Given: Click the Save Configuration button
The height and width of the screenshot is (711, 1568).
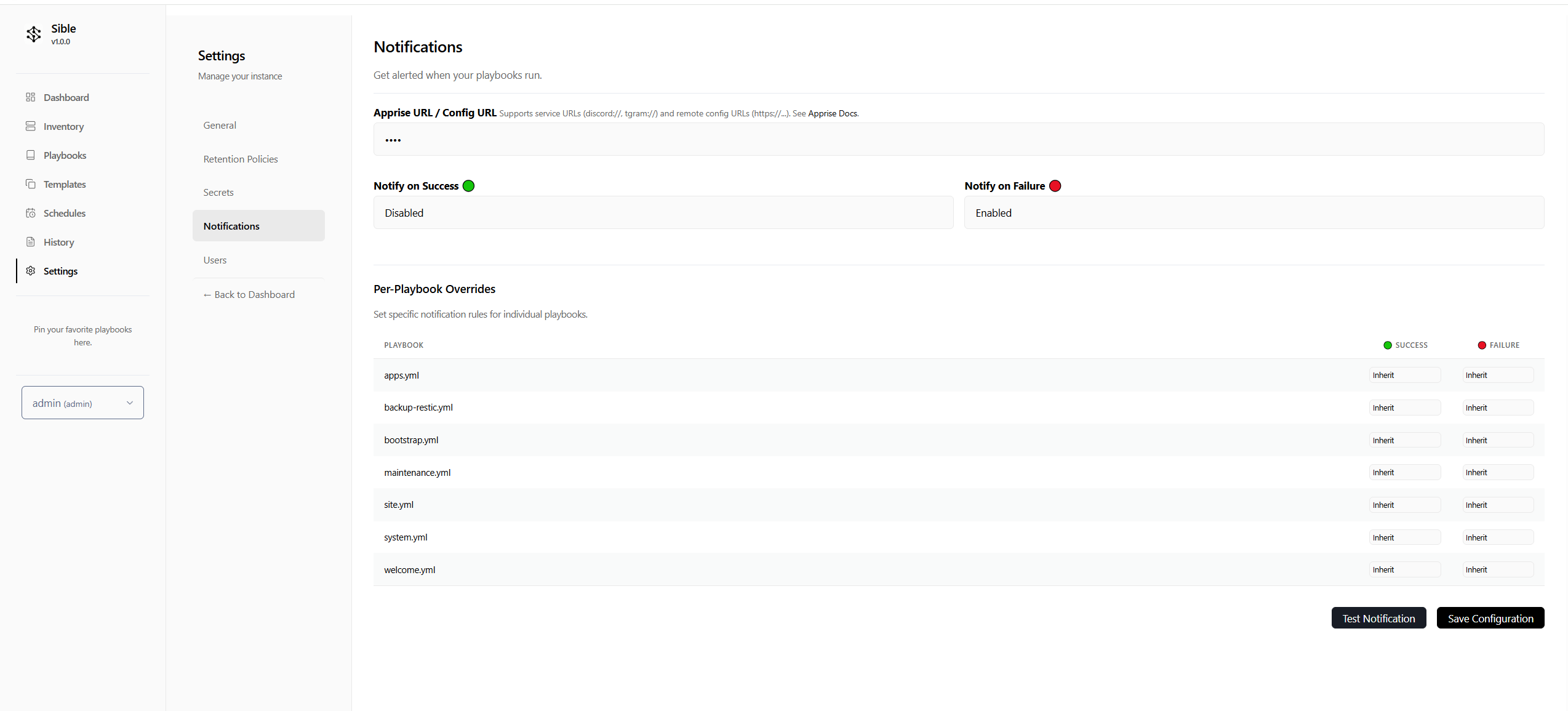Looking at the screenshot, I should (1490, 619).
